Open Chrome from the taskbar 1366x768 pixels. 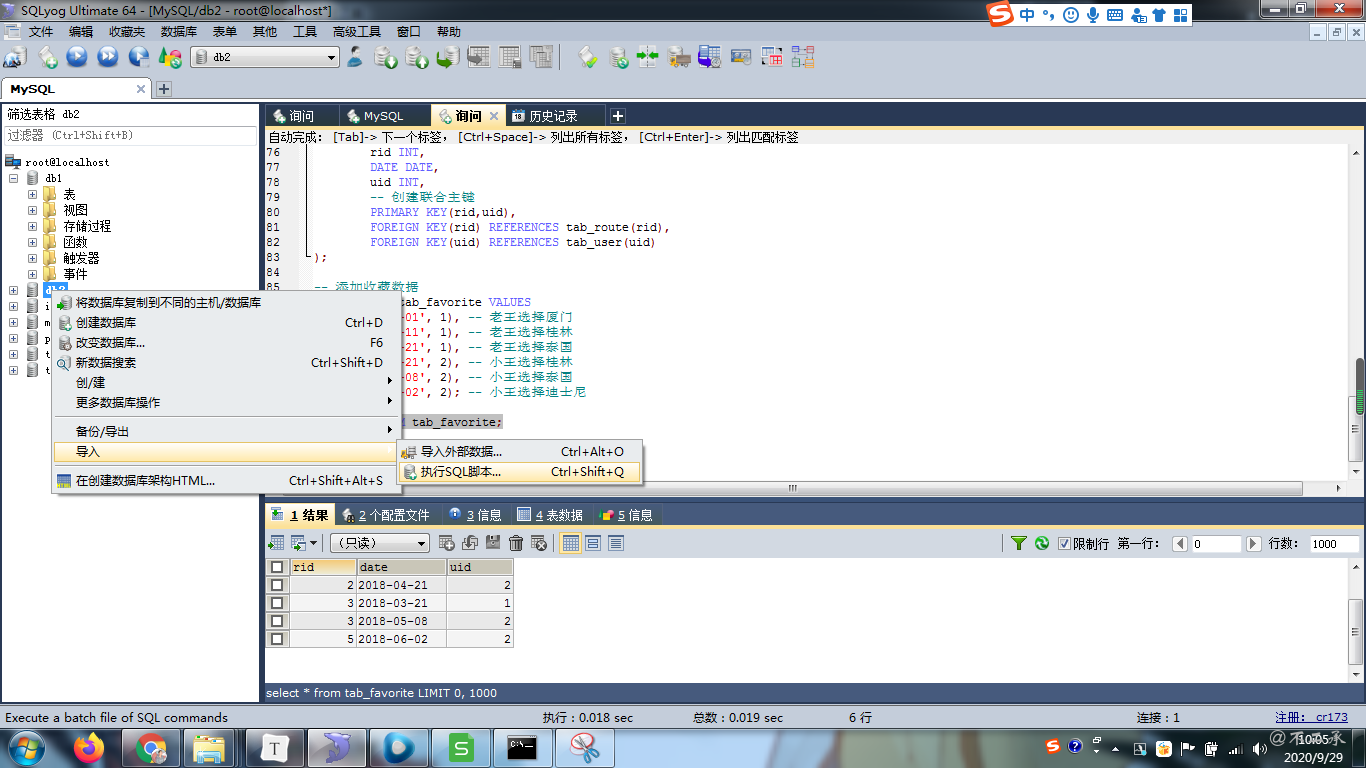(151, 747)
